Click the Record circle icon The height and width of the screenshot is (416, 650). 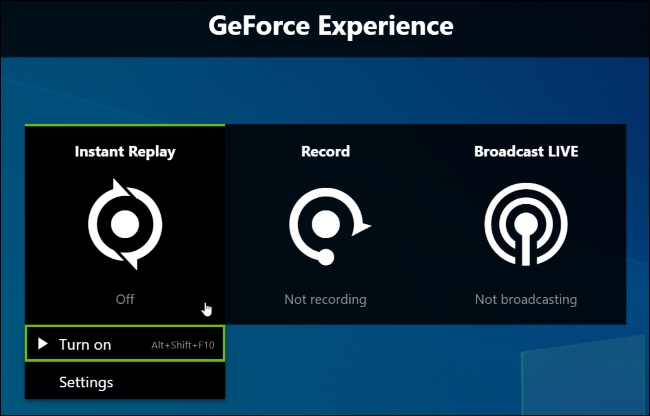(x=325, y=225)
